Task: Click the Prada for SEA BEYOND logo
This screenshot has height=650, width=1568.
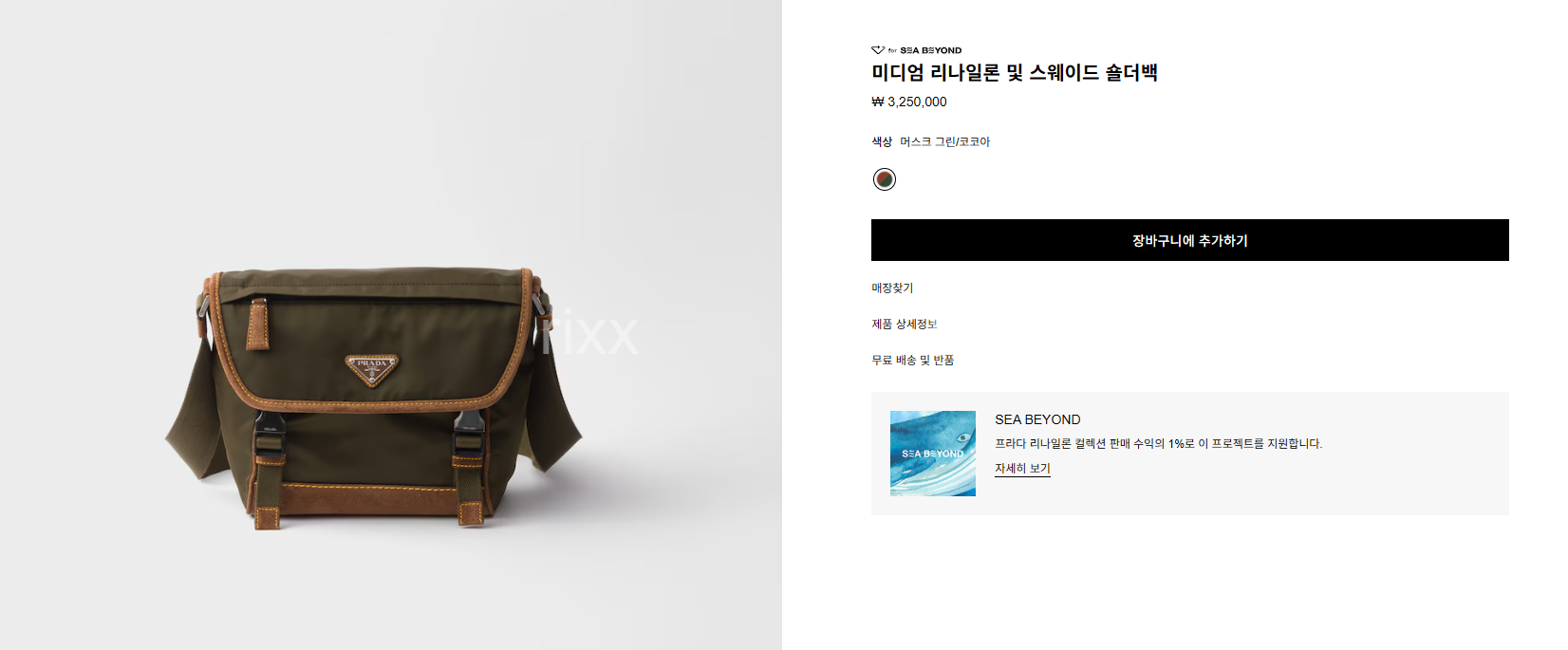Action: click(x=916, y=50)
